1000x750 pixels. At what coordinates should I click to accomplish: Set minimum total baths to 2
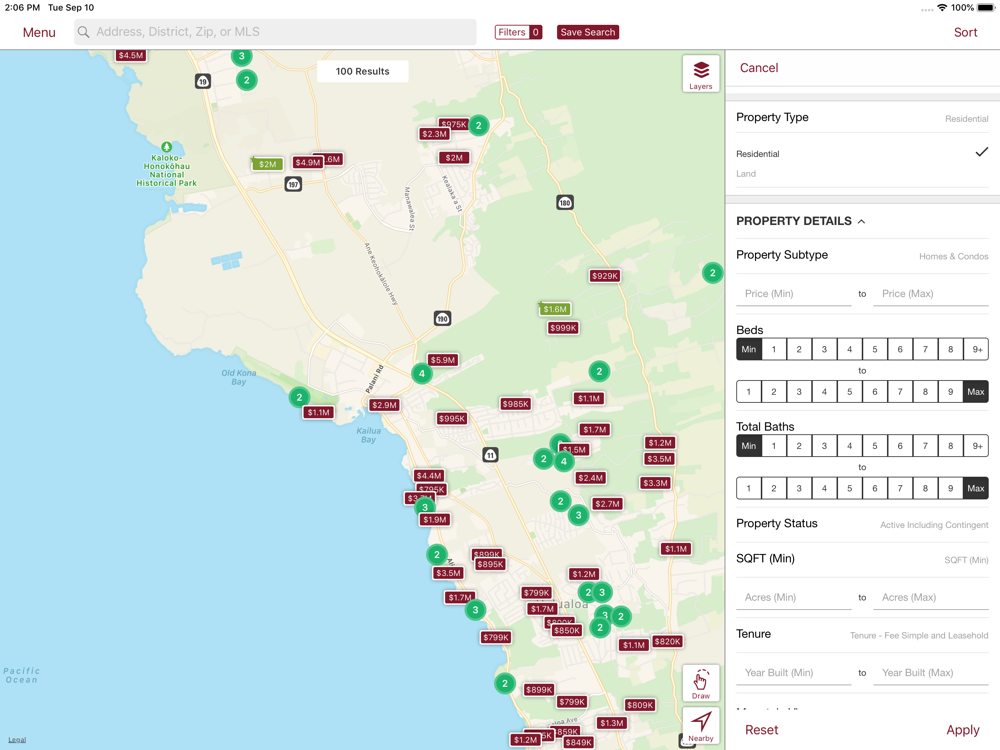[x=799, y=446]
